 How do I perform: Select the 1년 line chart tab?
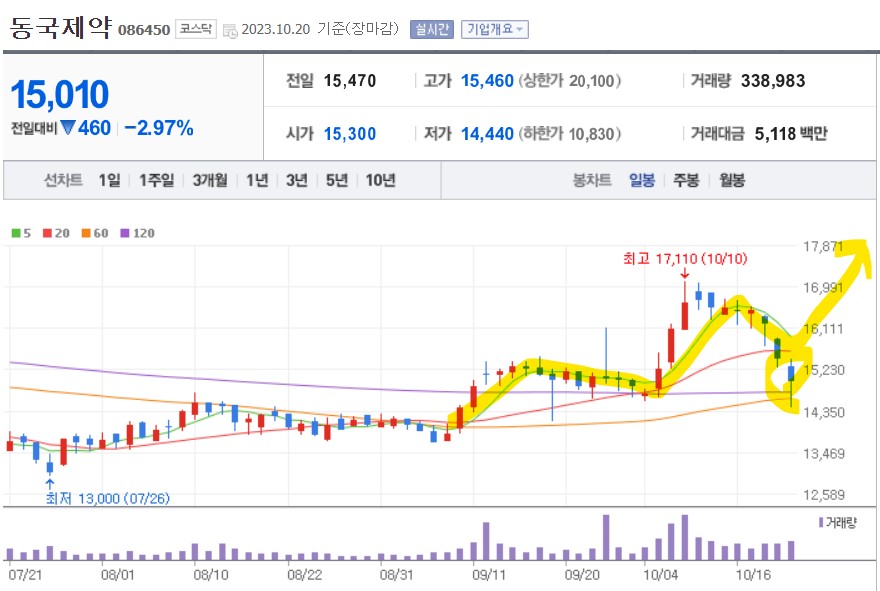[257, 180]
